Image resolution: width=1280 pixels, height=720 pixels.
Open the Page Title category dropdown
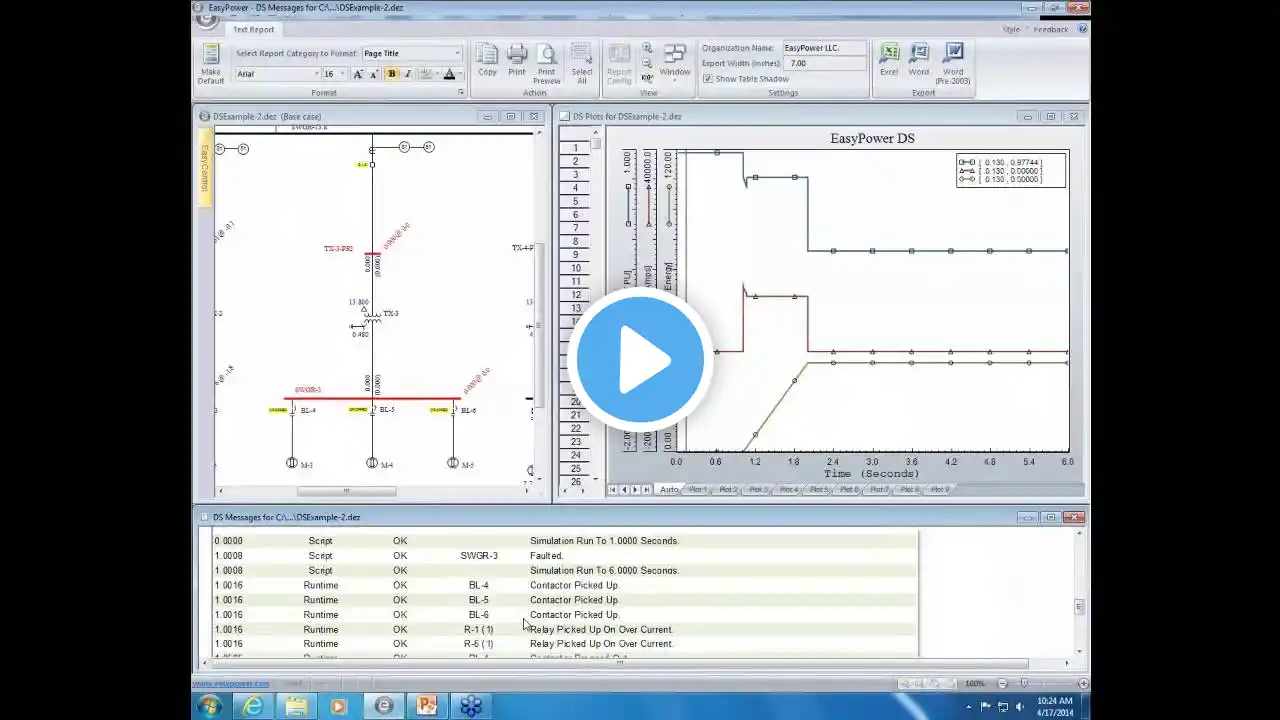point(412,53)
